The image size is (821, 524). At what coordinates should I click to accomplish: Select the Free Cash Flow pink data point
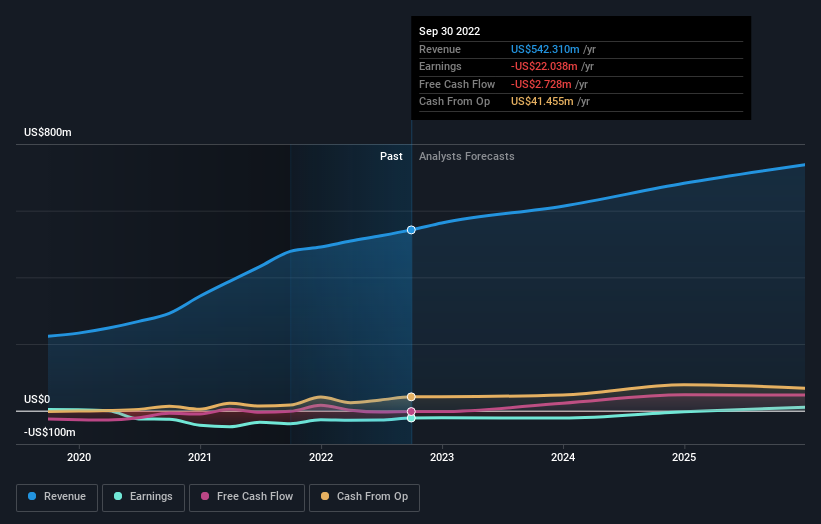tap(411, 411)
